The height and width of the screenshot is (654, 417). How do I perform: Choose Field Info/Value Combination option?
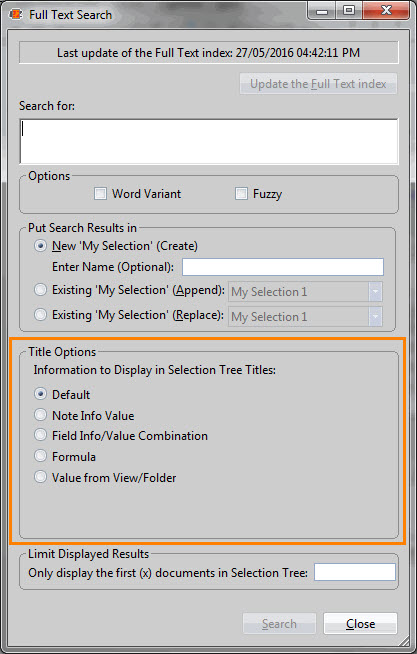(40, 435)
